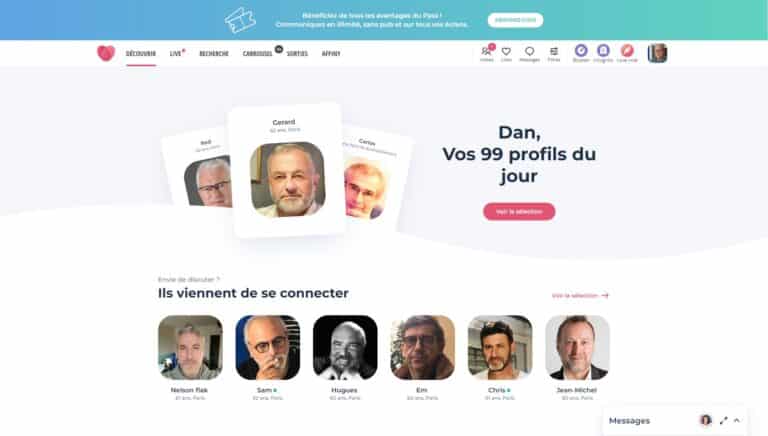Image resolution: width=768 pixels, height=436 pixels.
Task: Follow the Voir la sélection arrow link
Action: [x=580, y=295]
